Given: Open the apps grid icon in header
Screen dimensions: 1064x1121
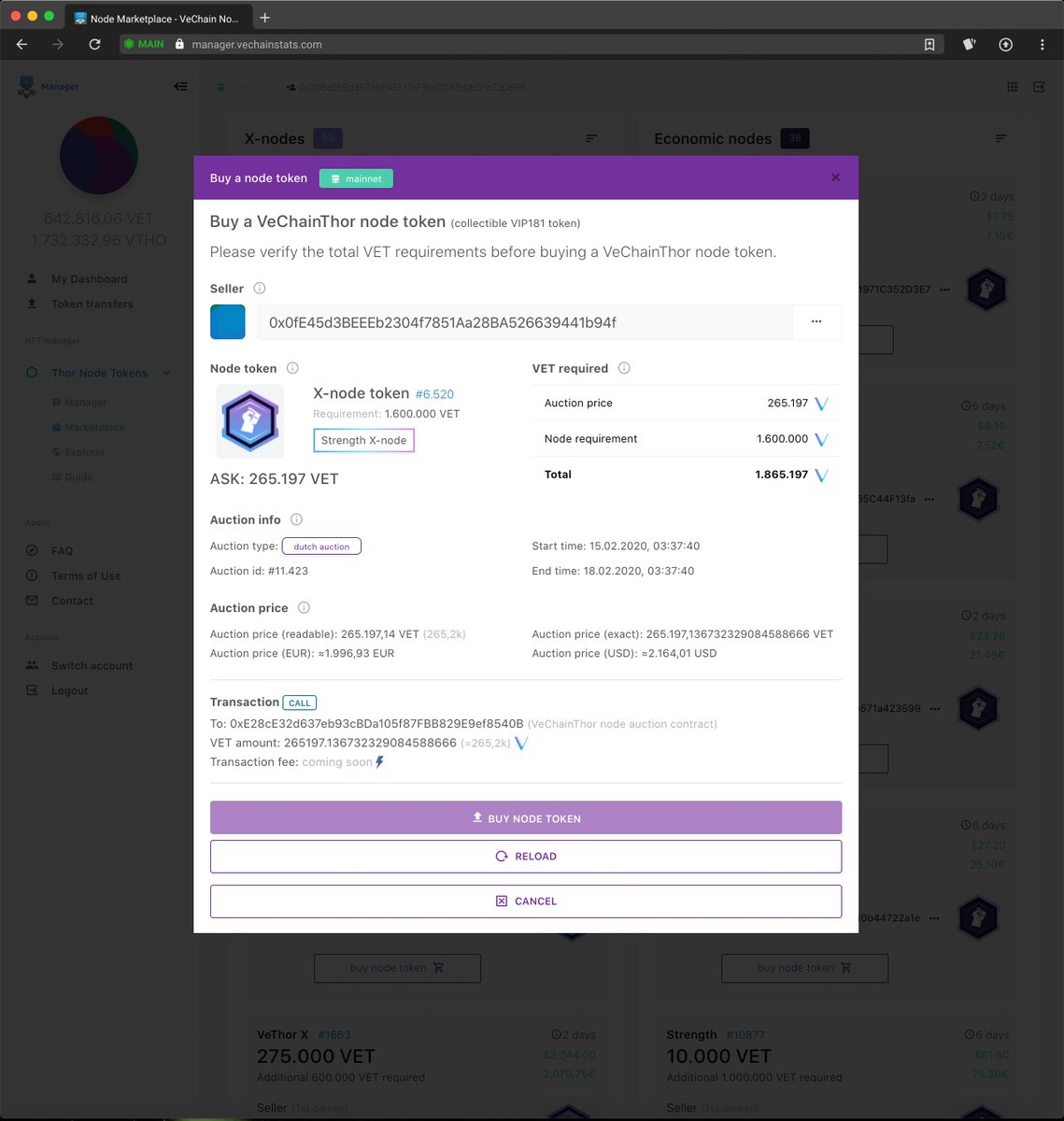Looking at the screenshot, I should click(1012, 87).
